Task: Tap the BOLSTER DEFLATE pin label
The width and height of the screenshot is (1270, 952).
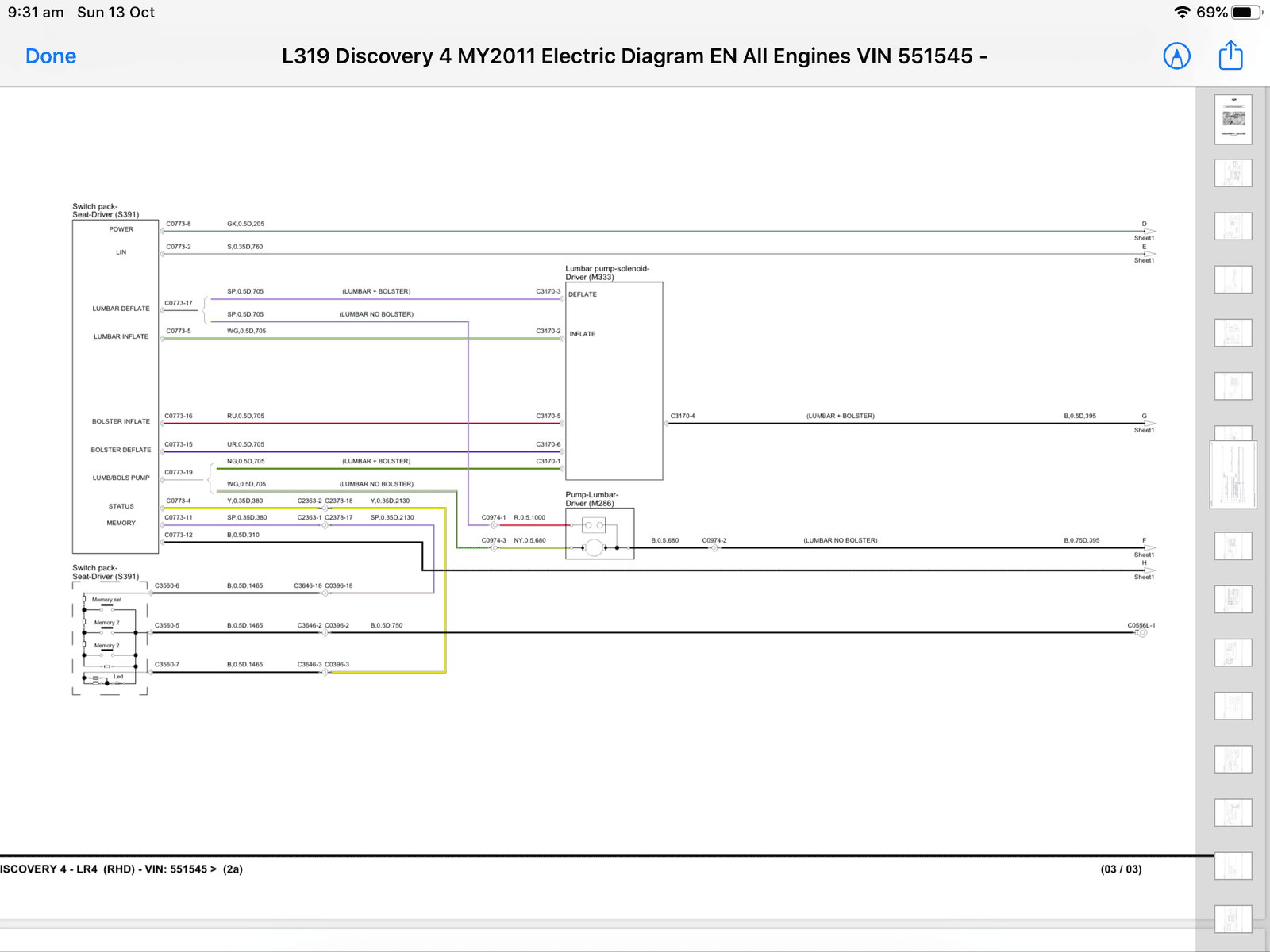Action: tap(121, 450)
